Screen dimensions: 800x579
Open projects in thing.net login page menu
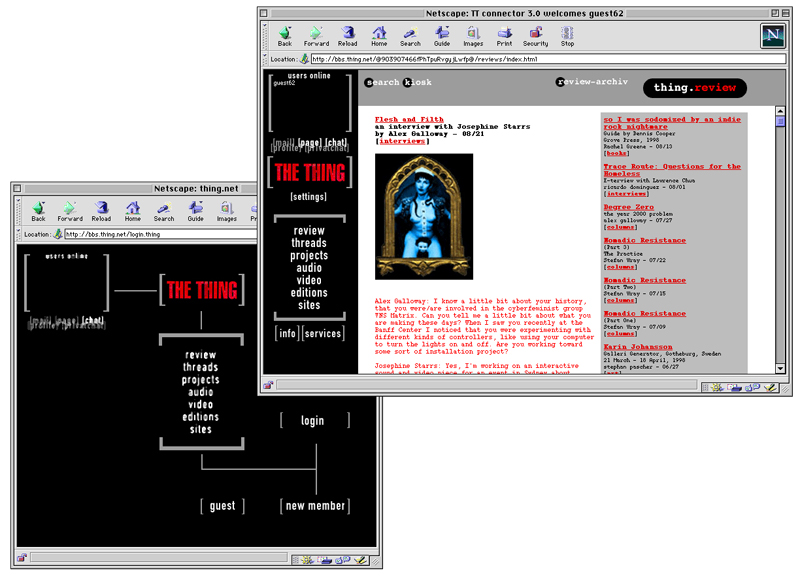(201, 380)
